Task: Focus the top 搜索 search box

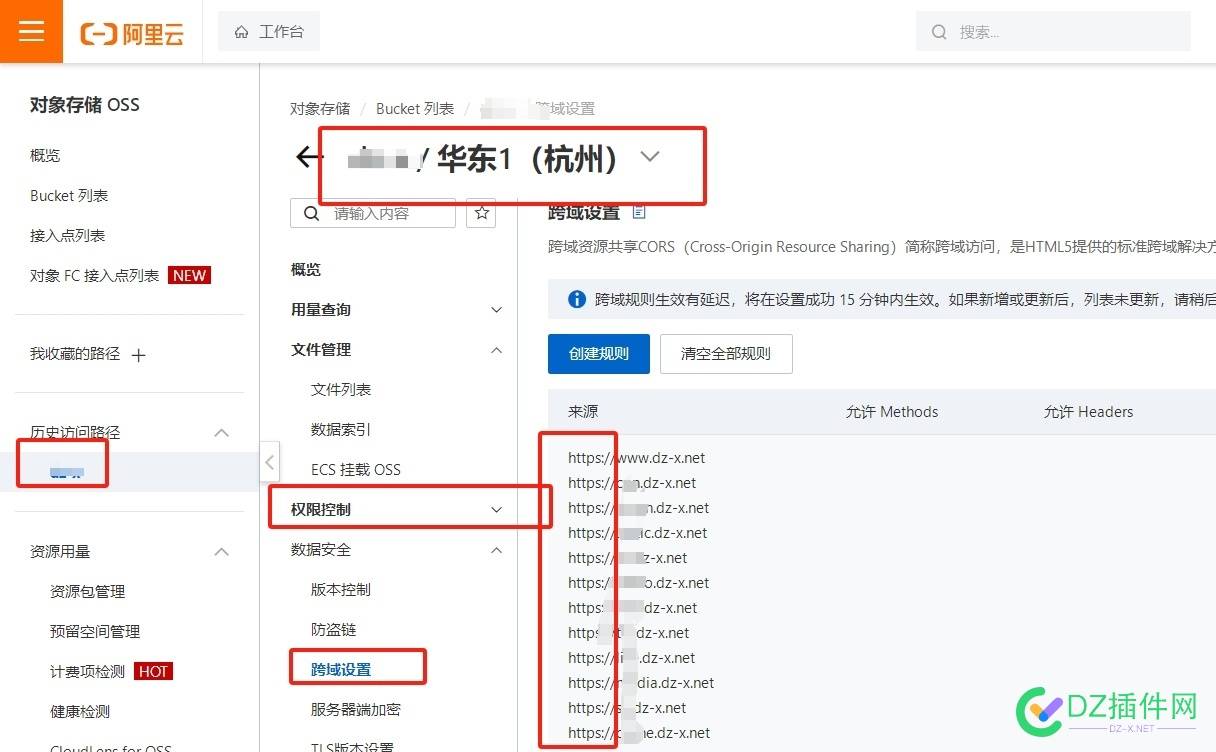Action: 1053,32
